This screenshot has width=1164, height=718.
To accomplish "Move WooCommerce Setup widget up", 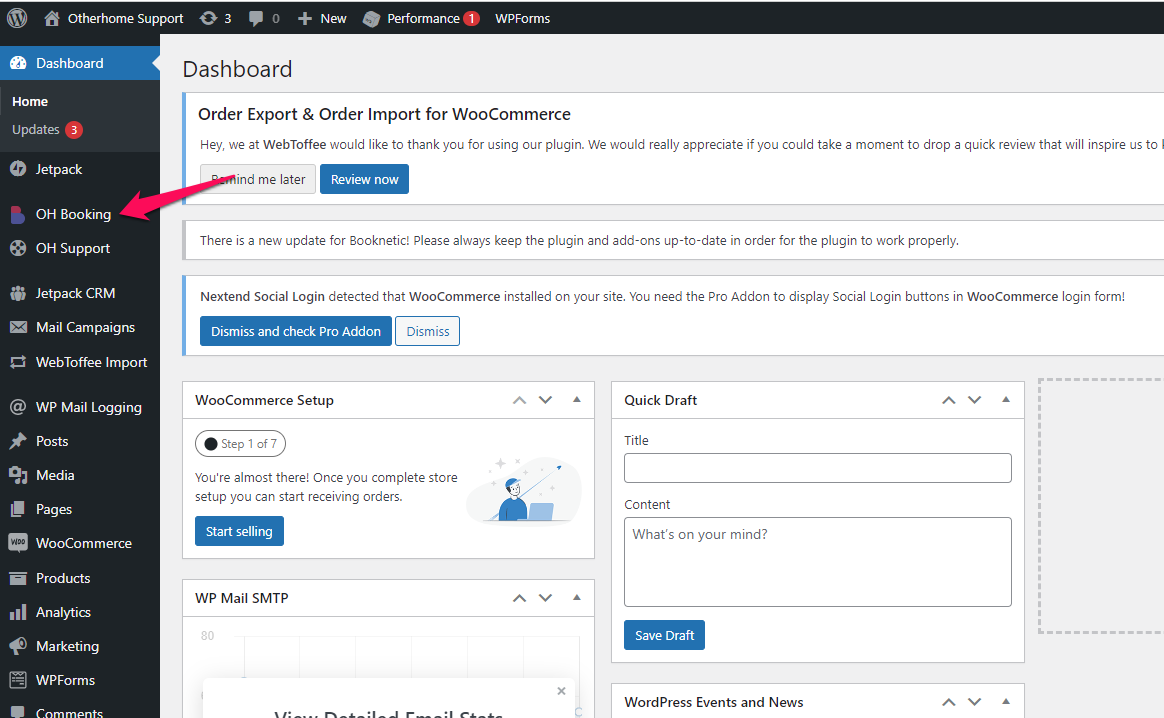I will tap(520, 400).
